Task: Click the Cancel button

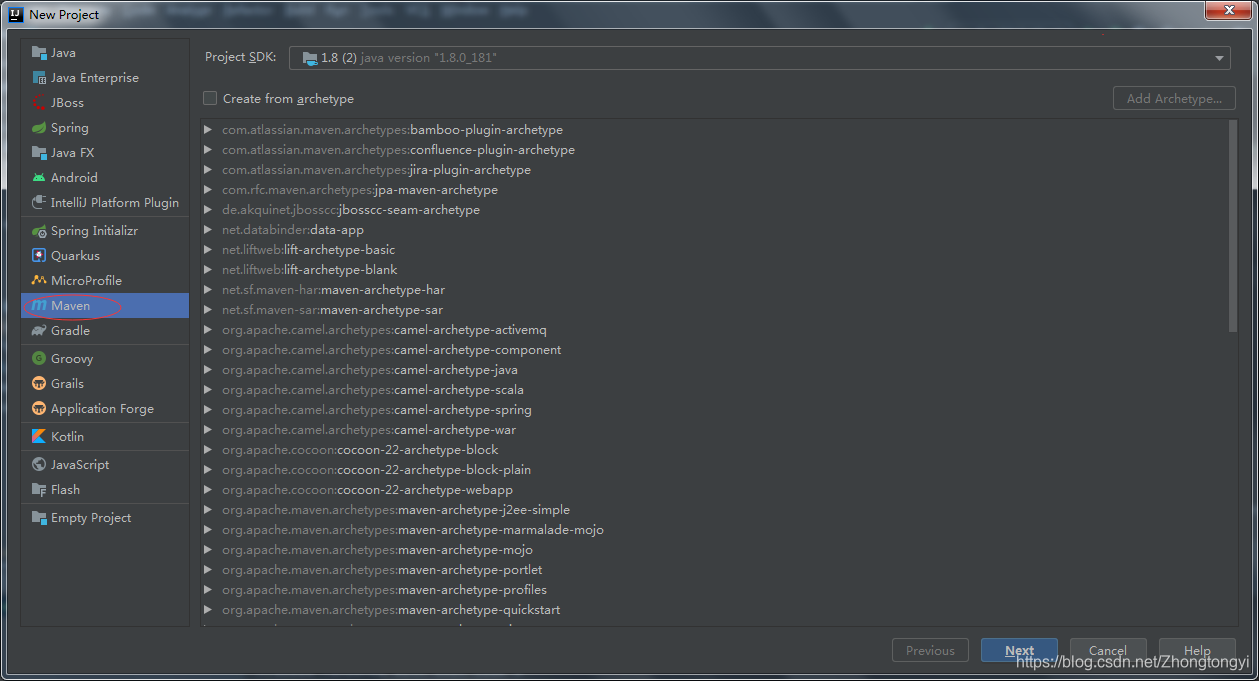Action: 1108,650
